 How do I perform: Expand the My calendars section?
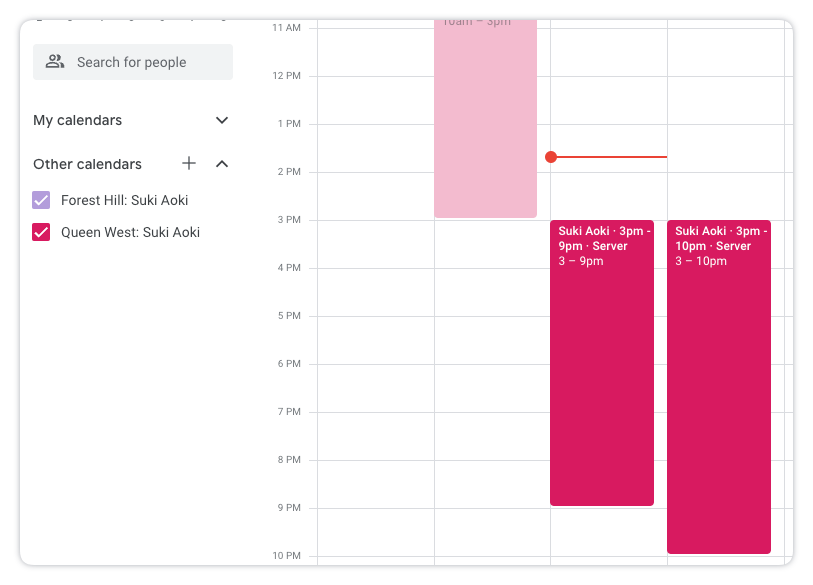(222, 120)
